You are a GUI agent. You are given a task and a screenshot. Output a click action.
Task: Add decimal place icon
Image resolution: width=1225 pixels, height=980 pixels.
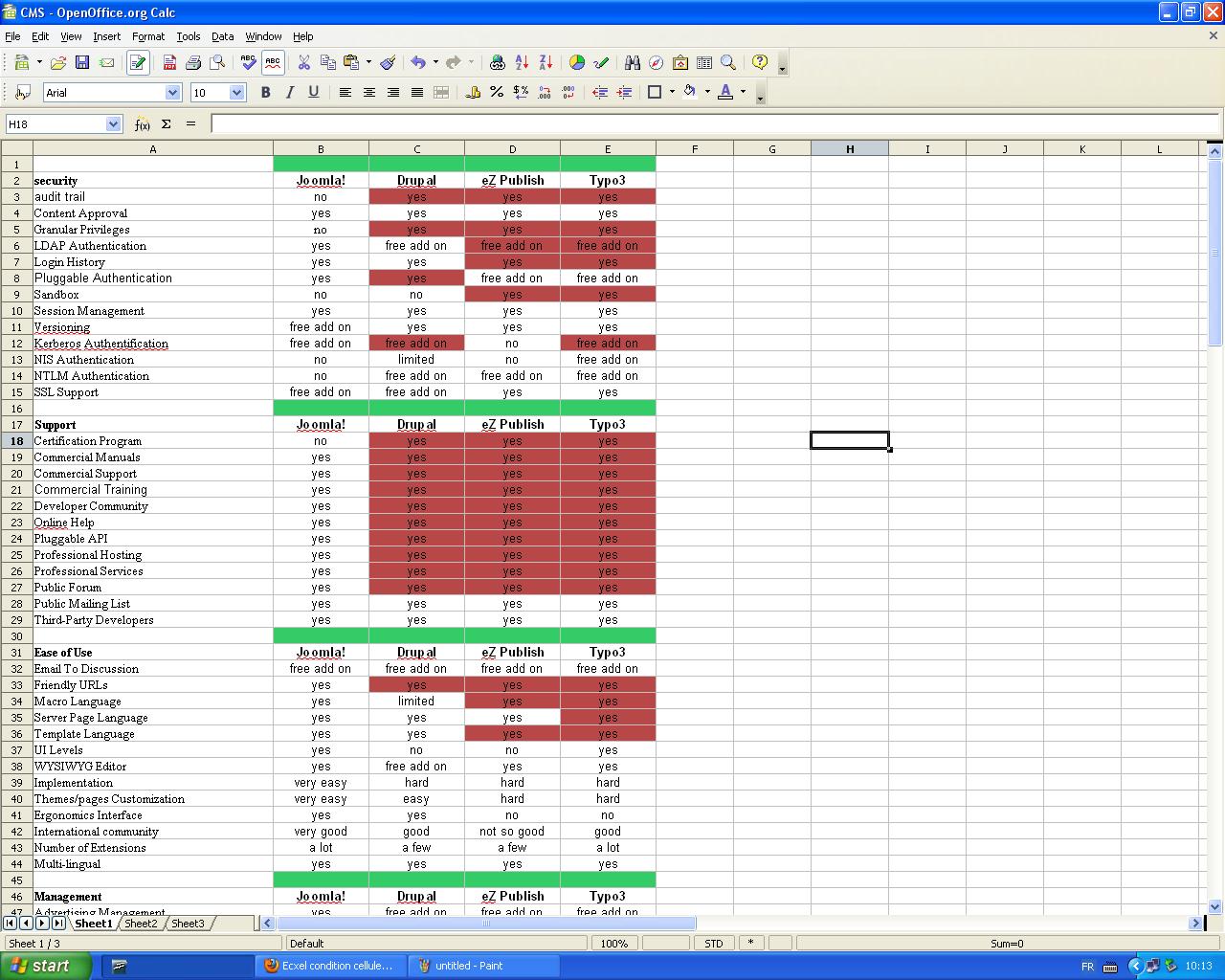tap(545, 92)
